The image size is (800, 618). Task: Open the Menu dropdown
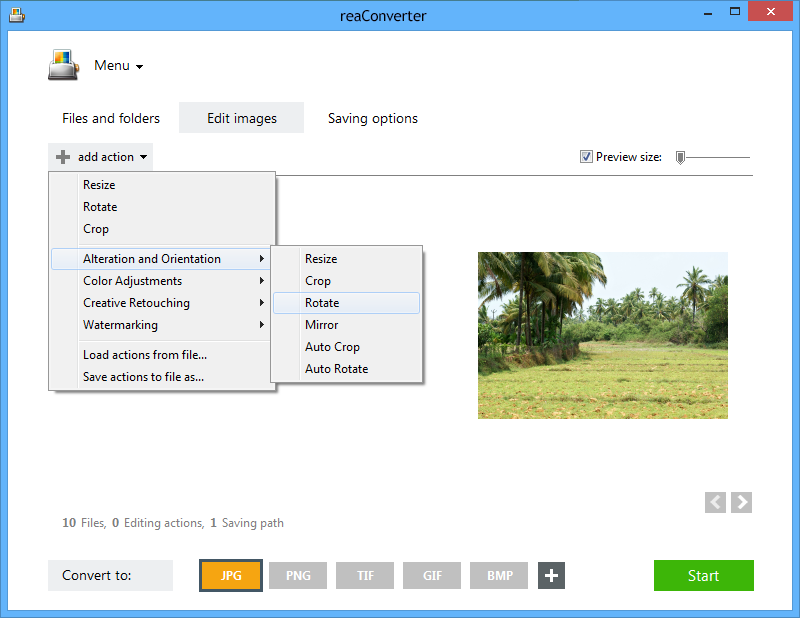(x=118, y=65)
